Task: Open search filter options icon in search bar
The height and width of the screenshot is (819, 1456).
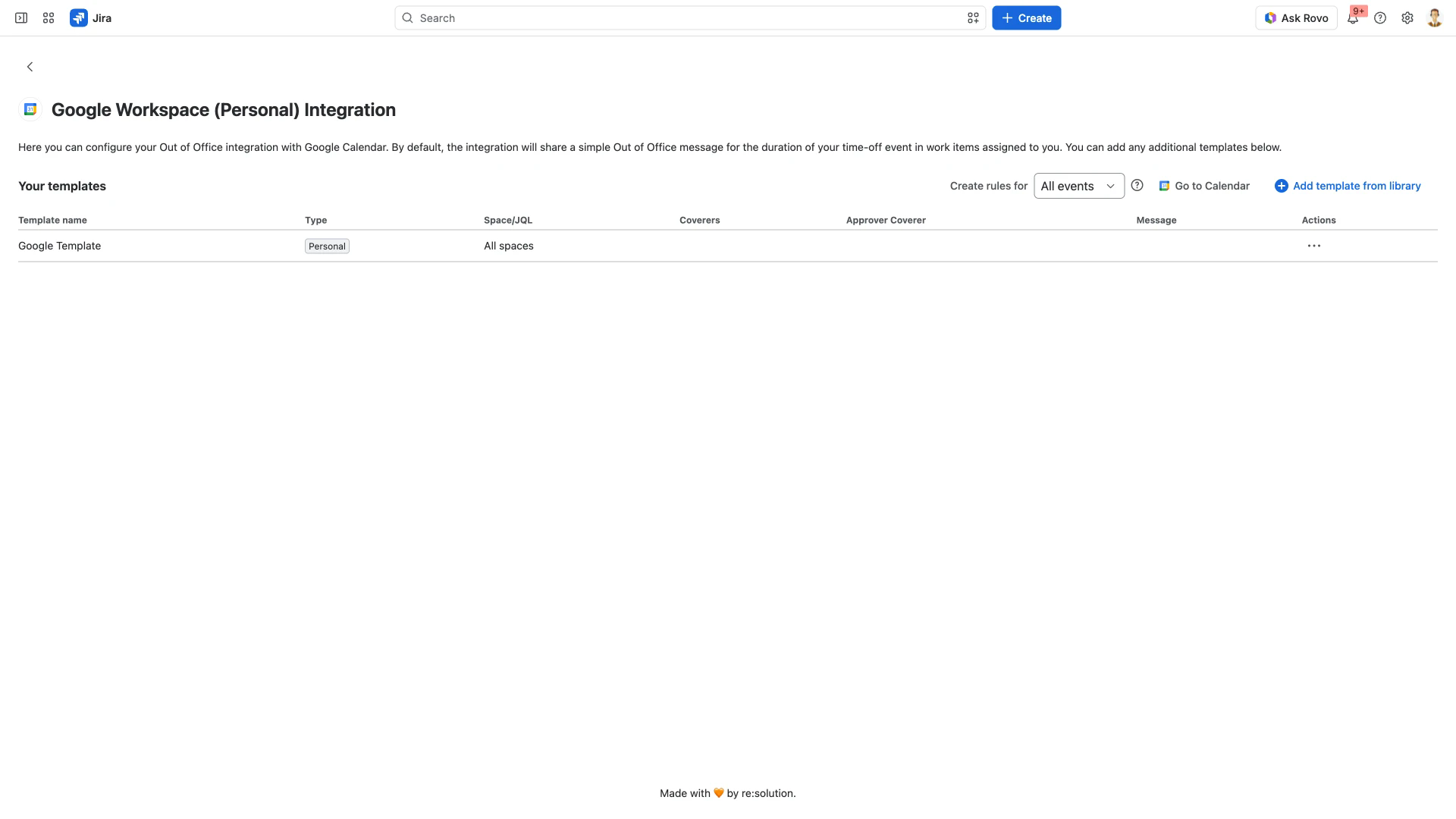Action: (973, 18)
